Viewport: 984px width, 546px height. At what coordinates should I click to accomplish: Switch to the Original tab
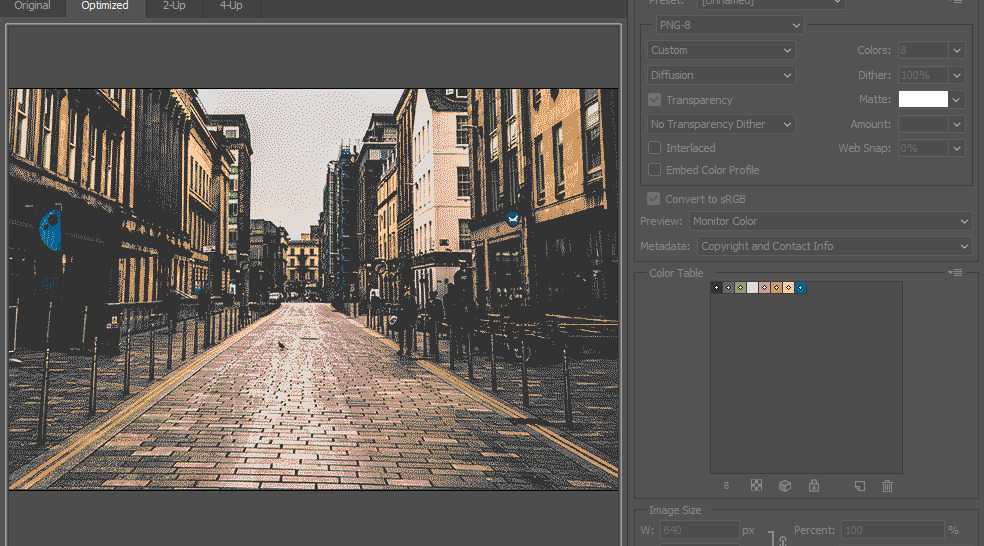(x=32, y=6)
